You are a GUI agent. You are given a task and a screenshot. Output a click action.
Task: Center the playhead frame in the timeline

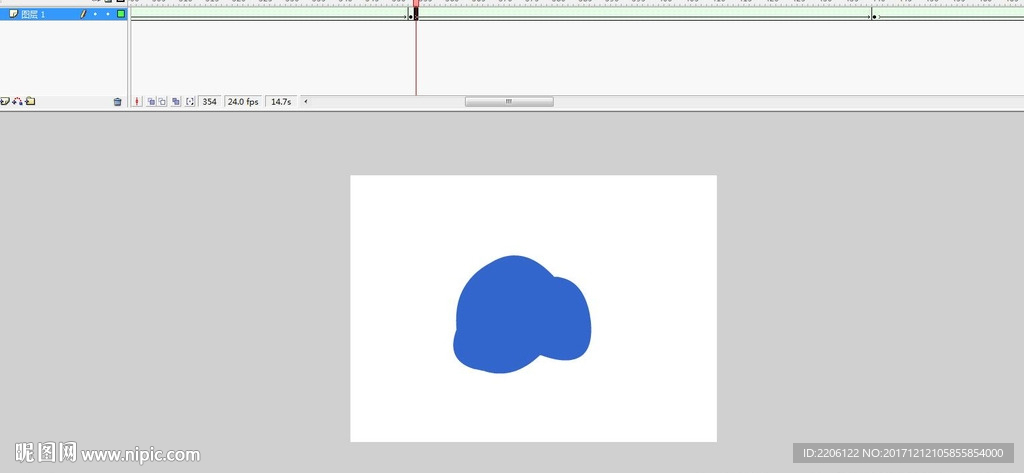[x=137, y=101]
